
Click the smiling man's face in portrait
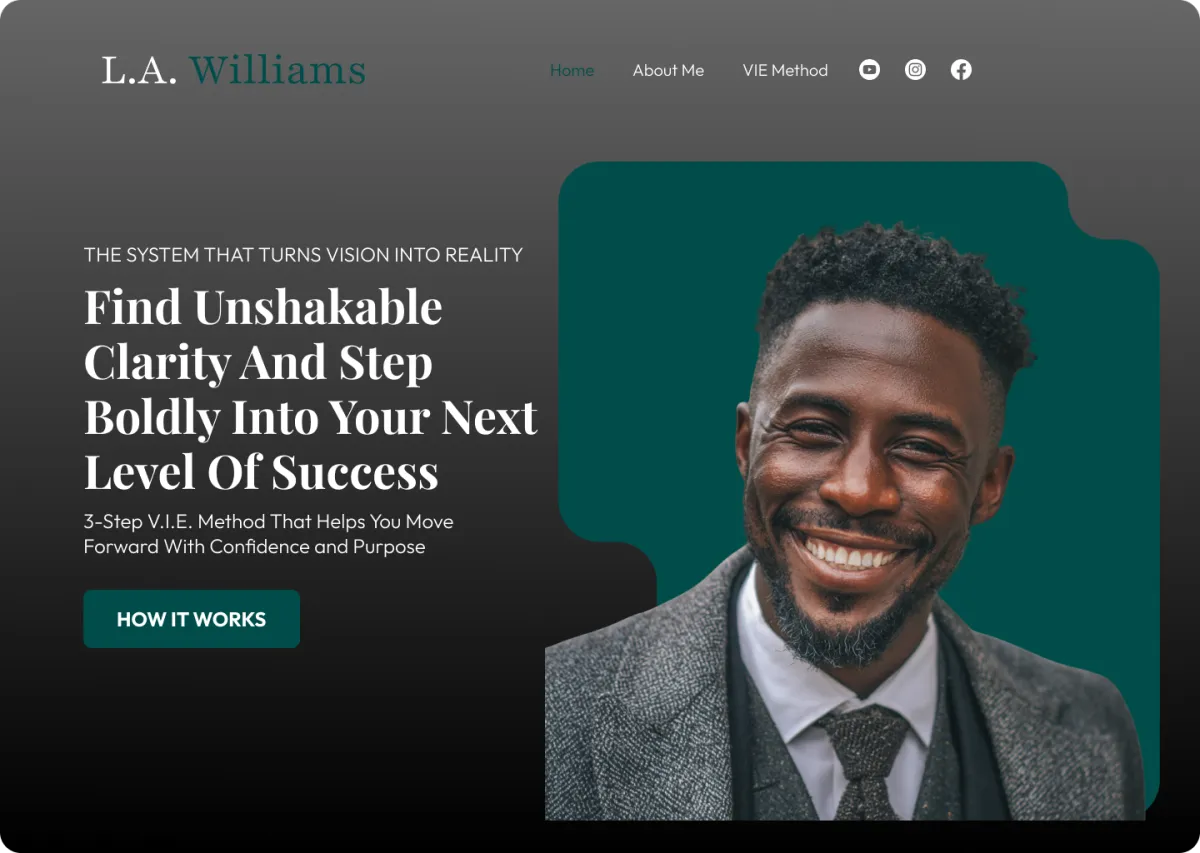click(x=870, y=470)
